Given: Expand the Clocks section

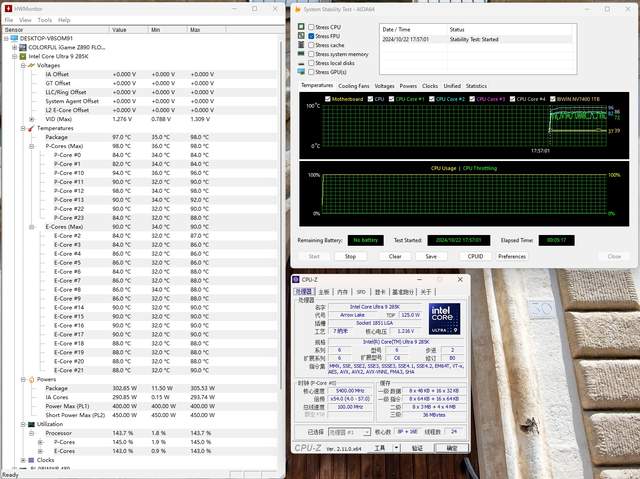Looking at the screenshot, I should pos(23,460).
